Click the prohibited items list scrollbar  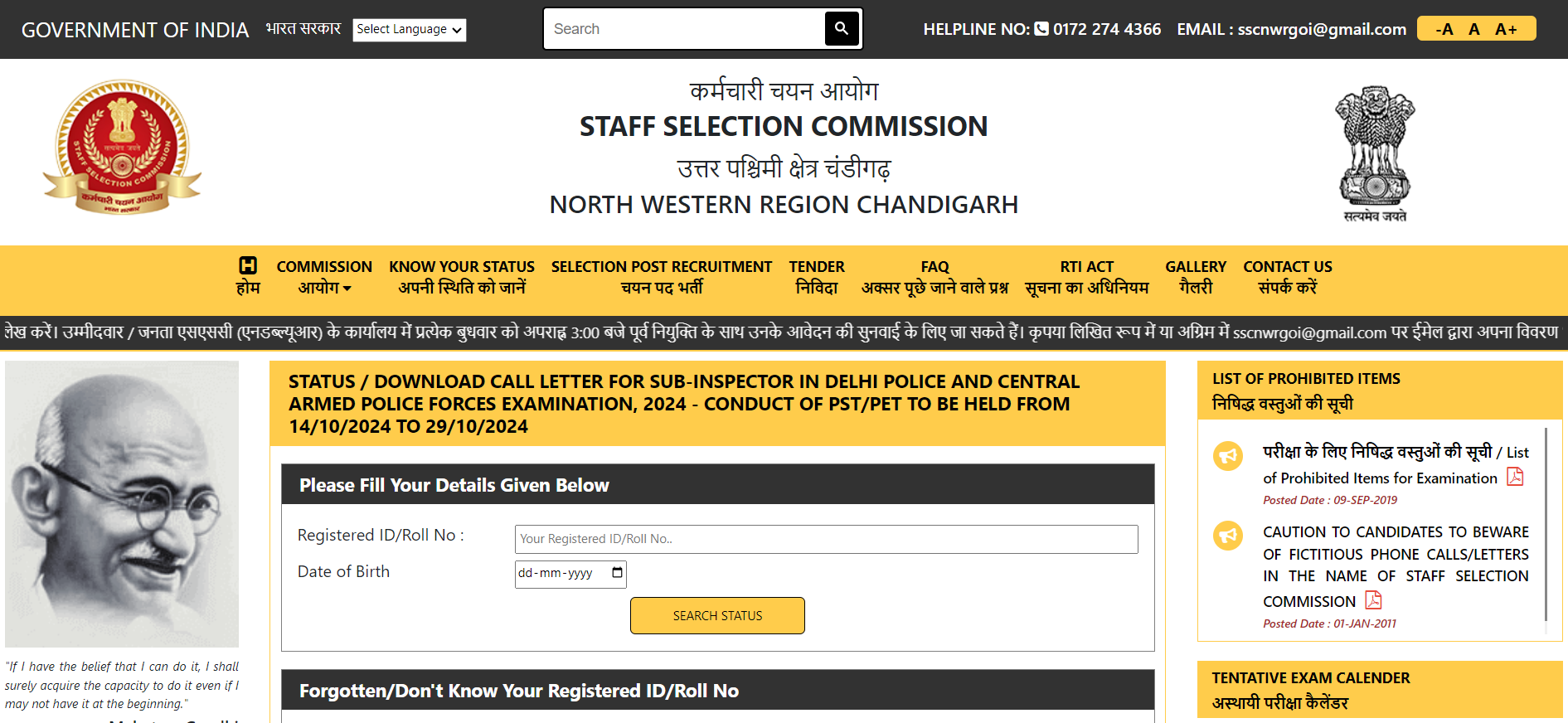[1546, 525]
